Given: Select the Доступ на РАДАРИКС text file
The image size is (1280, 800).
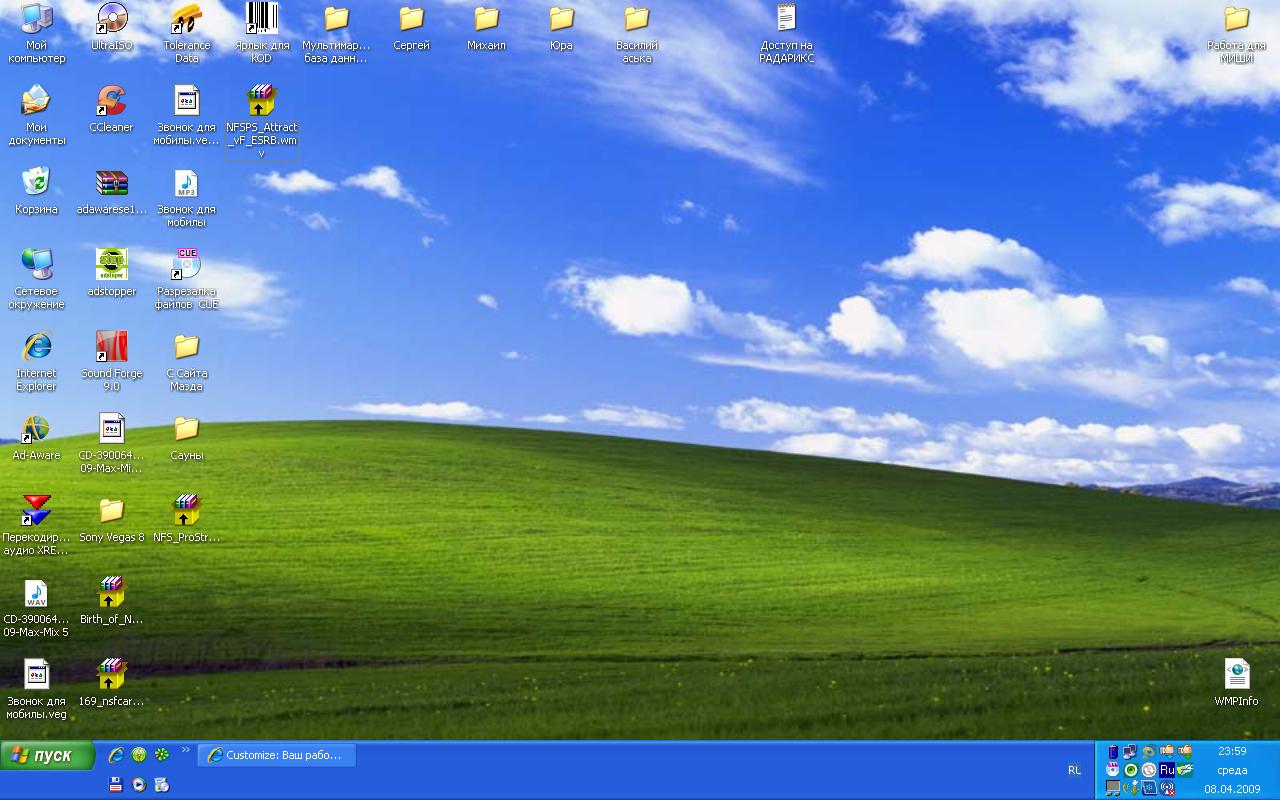Looking at the screenshot, I should click(787, 33).
